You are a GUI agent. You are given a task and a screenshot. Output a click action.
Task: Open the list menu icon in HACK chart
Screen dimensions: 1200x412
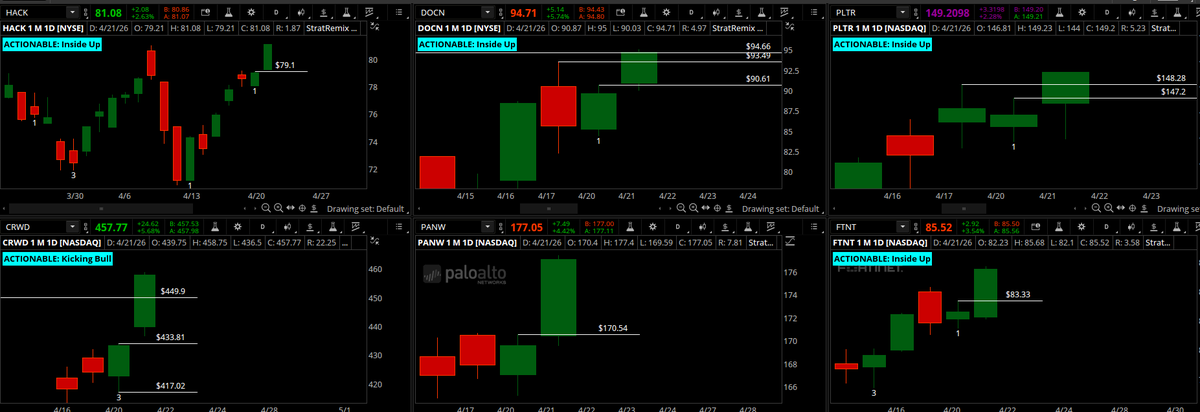coord(398,12)
